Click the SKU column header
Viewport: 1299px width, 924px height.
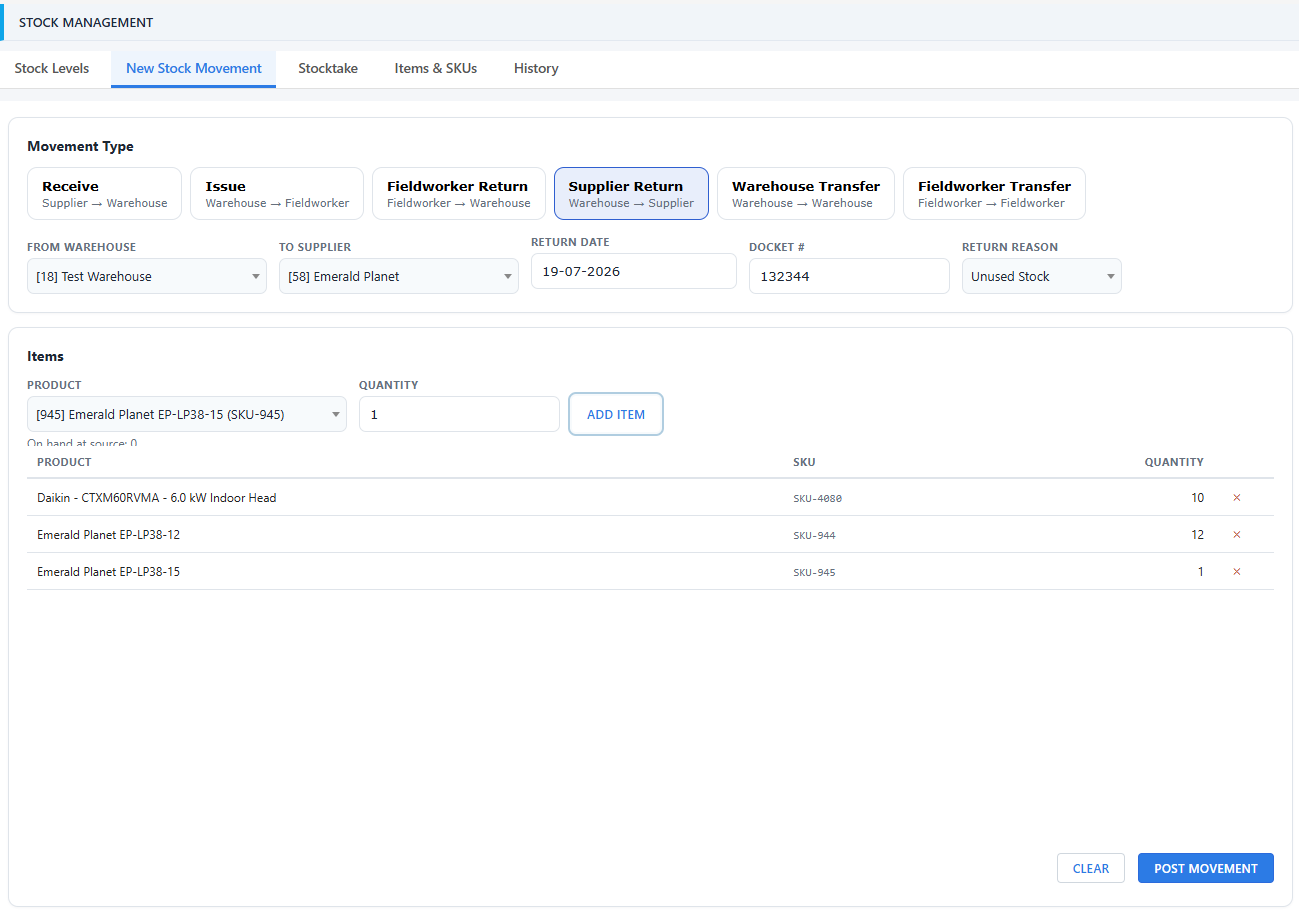click(x=804, y=462)
